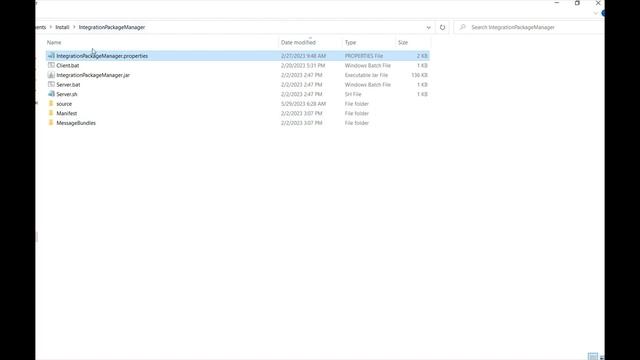Navigate to the Install breadcrumb folder
640x360 pixels.
(x=62, y=27)
